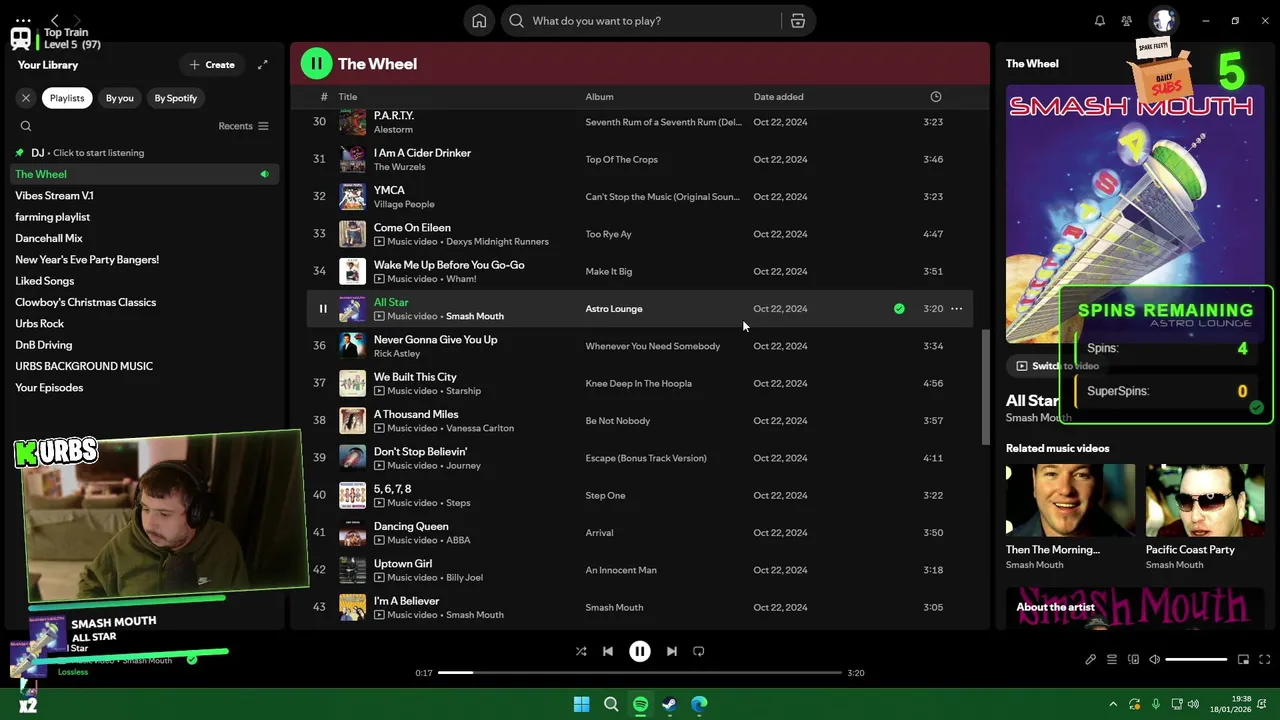1280x720 pixels.
Task: Open more options for All Star
Action: tap(957, 309)
